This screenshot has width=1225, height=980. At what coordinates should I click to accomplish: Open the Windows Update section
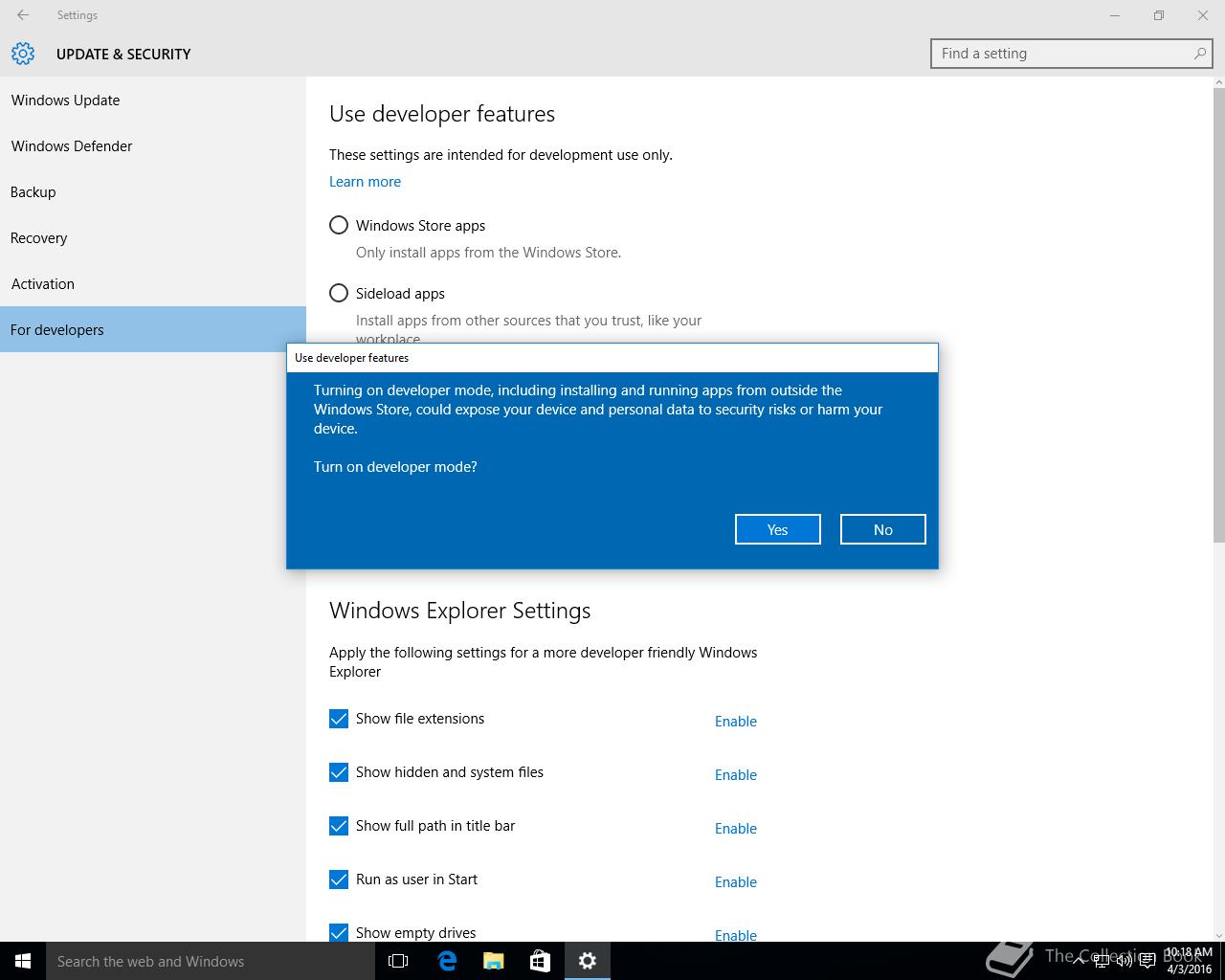pos(153,100)
